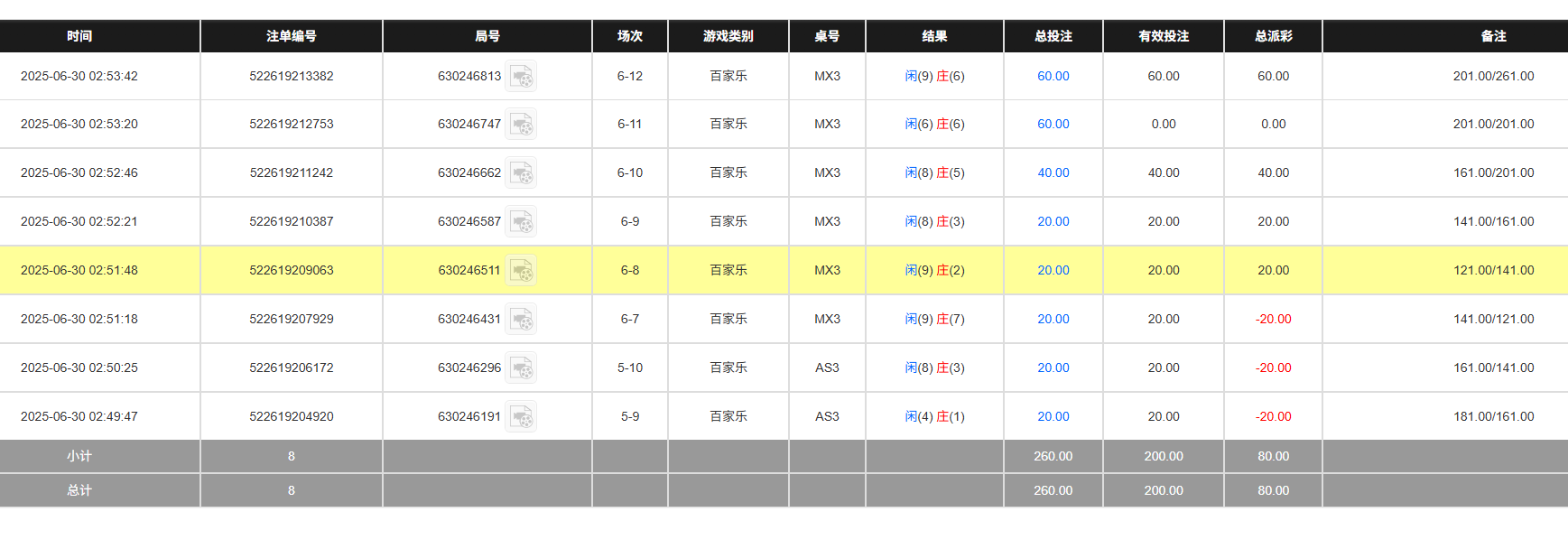This screenshot has width=1568, height=549.
Task: Open blue 40.00 total bet link
Action: [1053, 173]
